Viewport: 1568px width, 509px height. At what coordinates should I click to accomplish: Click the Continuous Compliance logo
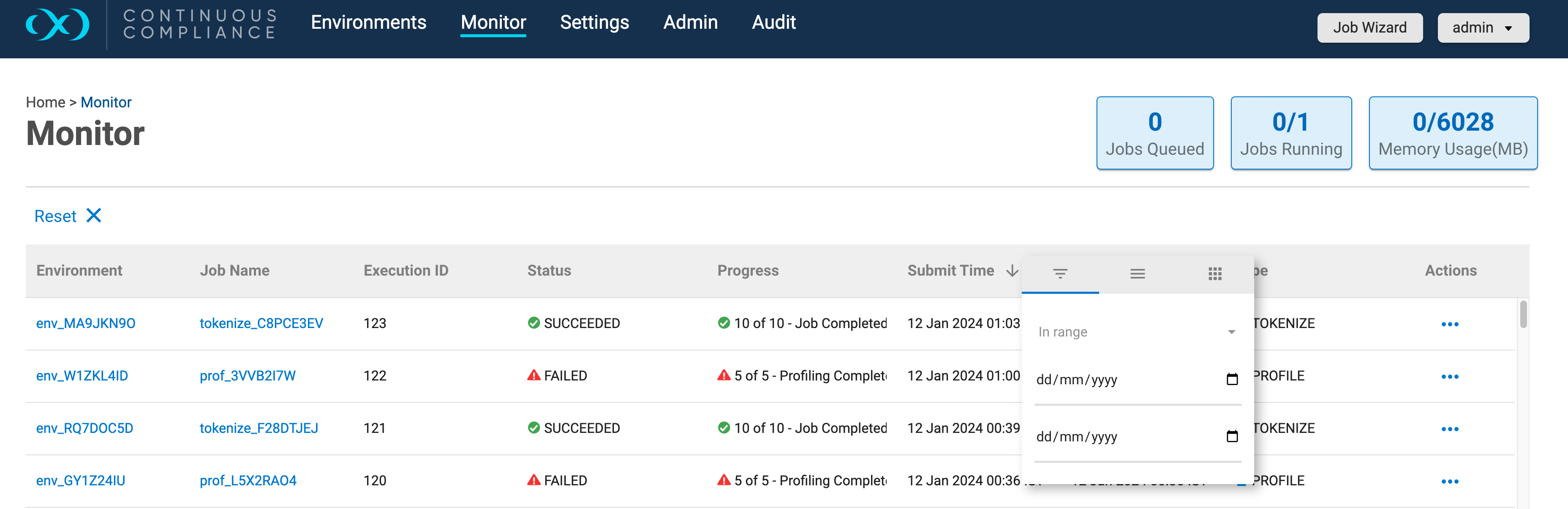pyautogui.click(x=151, y=25)
